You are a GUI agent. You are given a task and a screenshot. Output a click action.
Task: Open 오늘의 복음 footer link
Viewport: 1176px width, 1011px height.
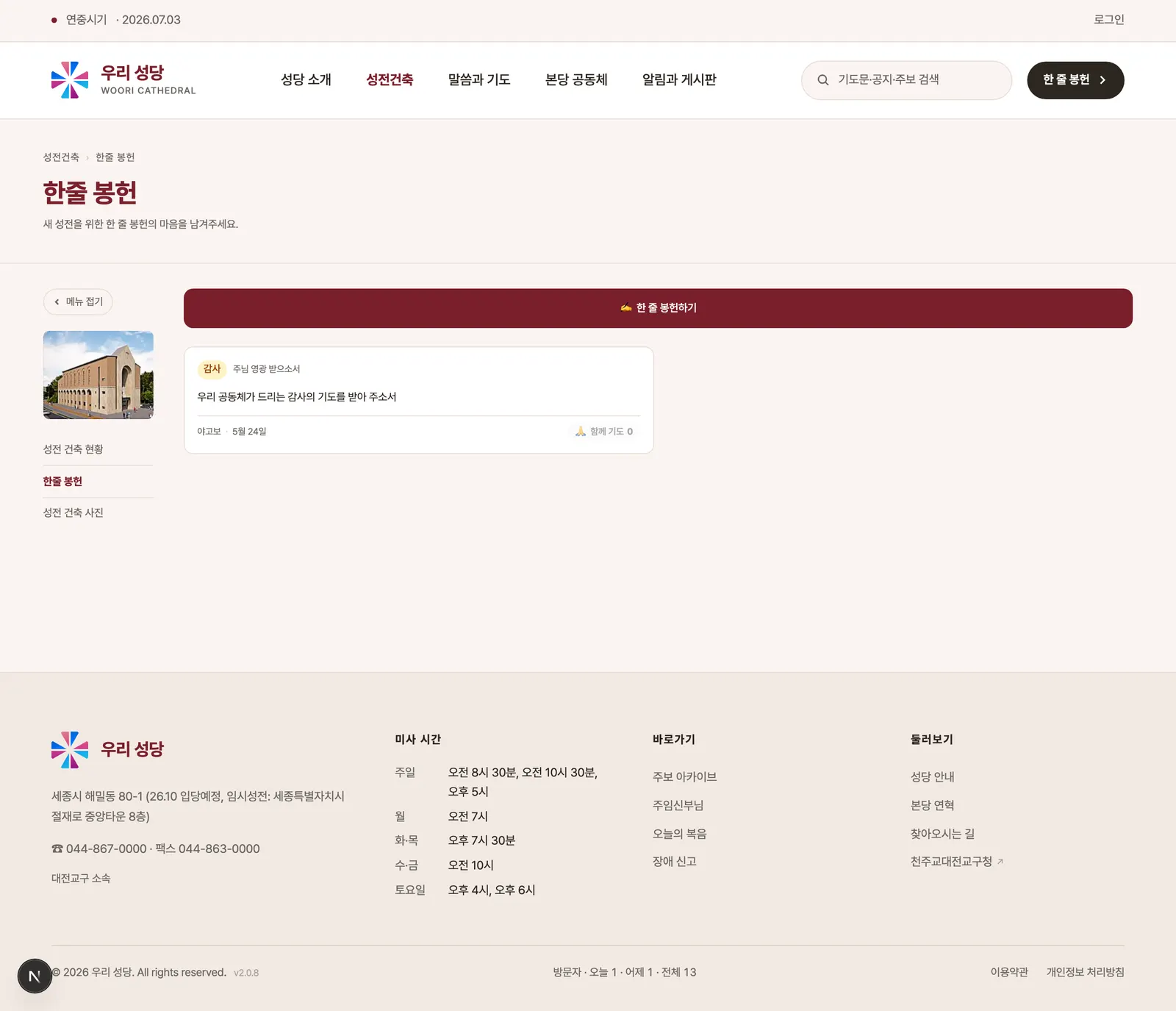[679, 835]
